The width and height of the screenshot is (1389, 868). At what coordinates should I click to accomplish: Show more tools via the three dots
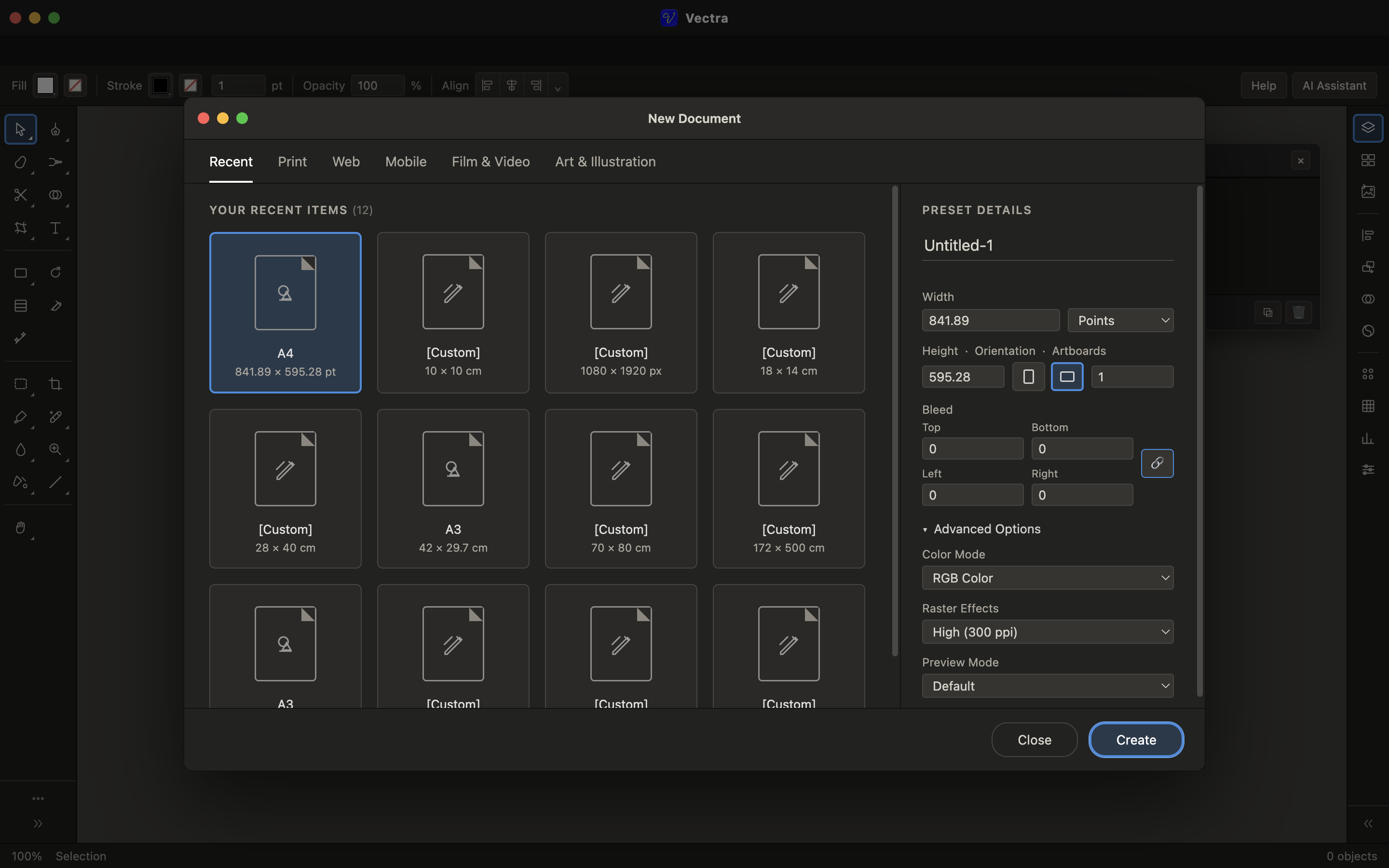pyautogui.click(x=38, y=799)
